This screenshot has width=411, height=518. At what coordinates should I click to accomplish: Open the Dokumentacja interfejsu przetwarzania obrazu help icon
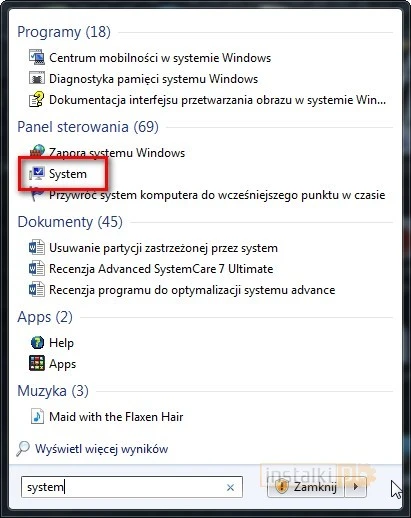(37, 99)
